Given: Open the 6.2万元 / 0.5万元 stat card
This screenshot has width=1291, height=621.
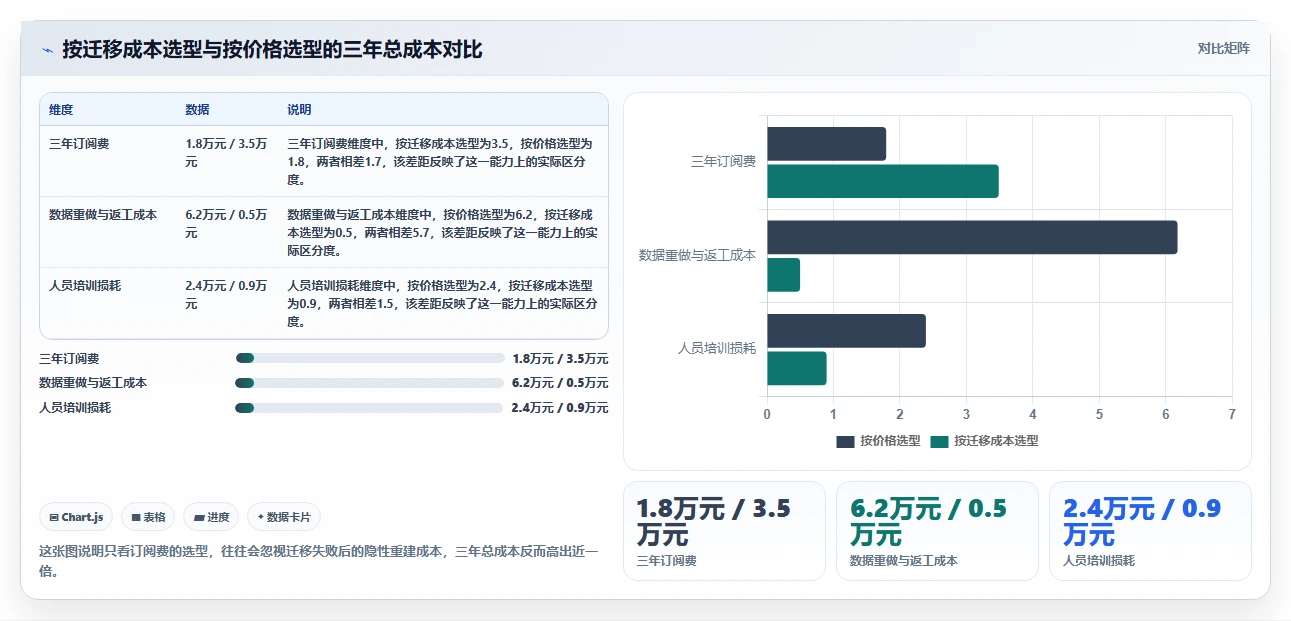Looking at the screenshot, I should pos(937,531).
